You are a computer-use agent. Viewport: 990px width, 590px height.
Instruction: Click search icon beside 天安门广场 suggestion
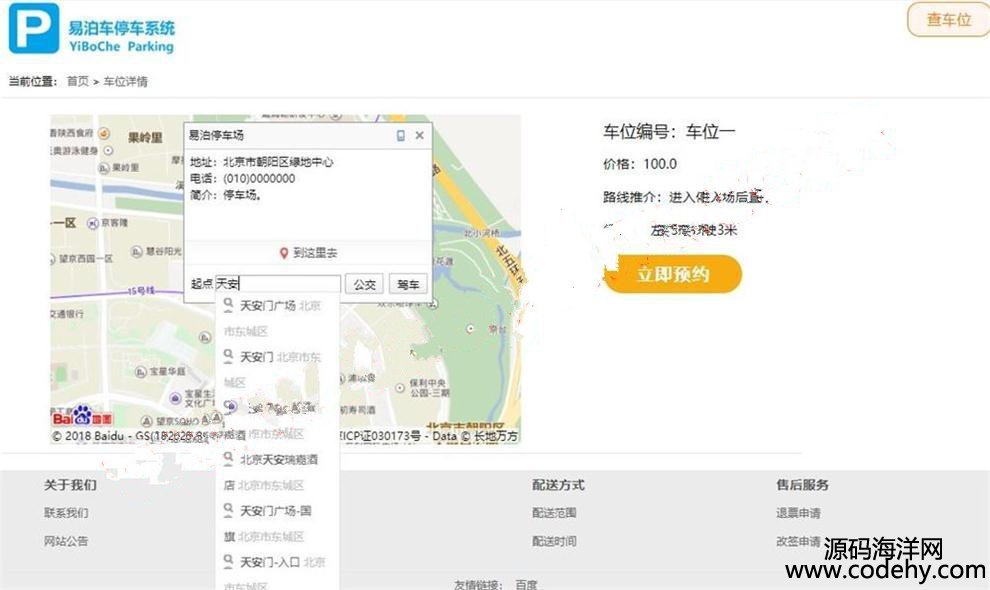coord(229,306)
